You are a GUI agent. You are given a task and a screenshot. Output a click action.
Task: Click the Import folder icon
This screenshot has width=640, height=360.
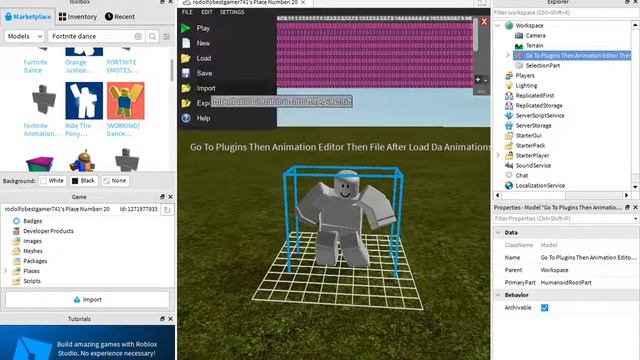tap(186, 88)
